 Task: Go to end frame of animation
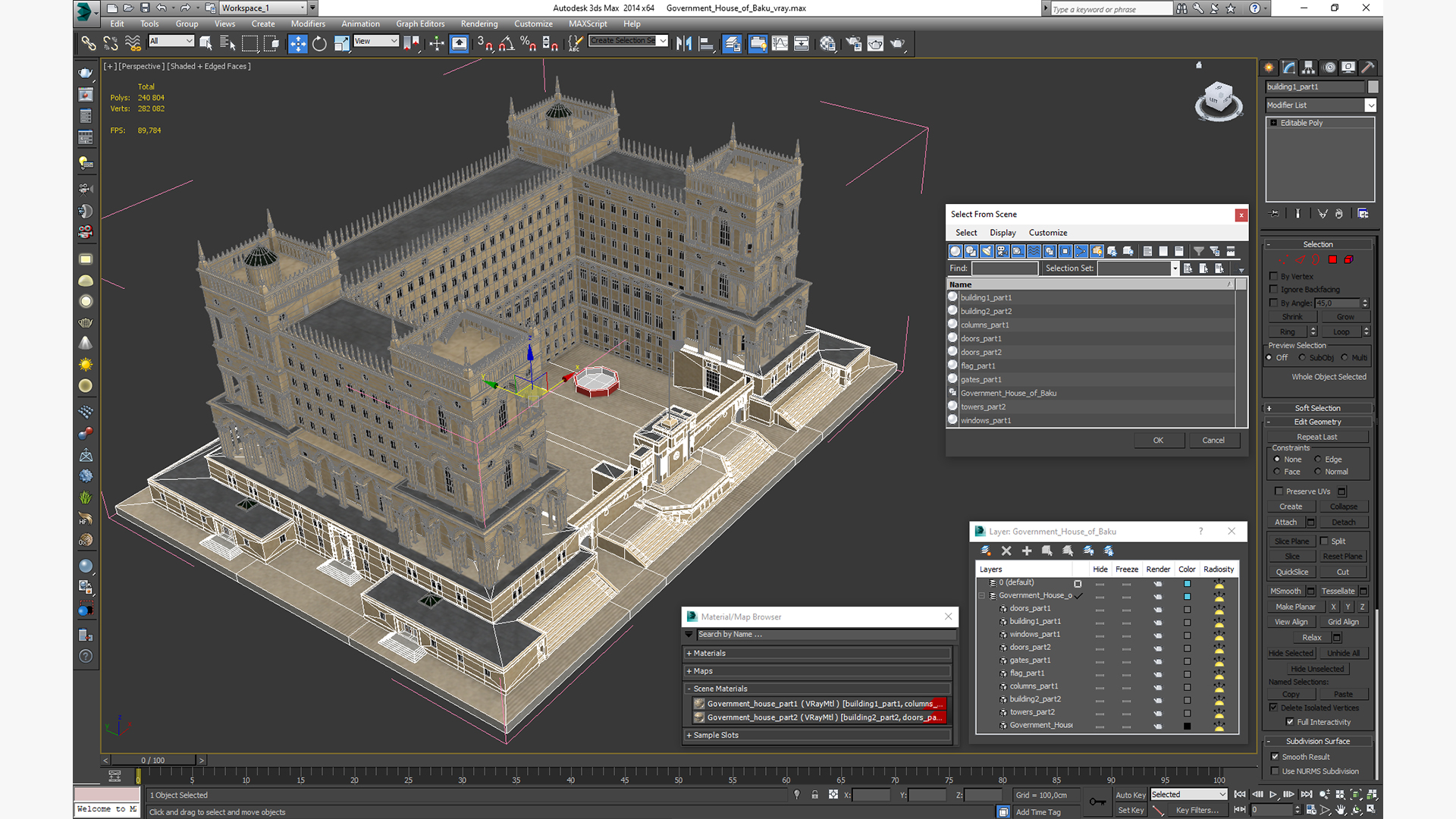1306,795
